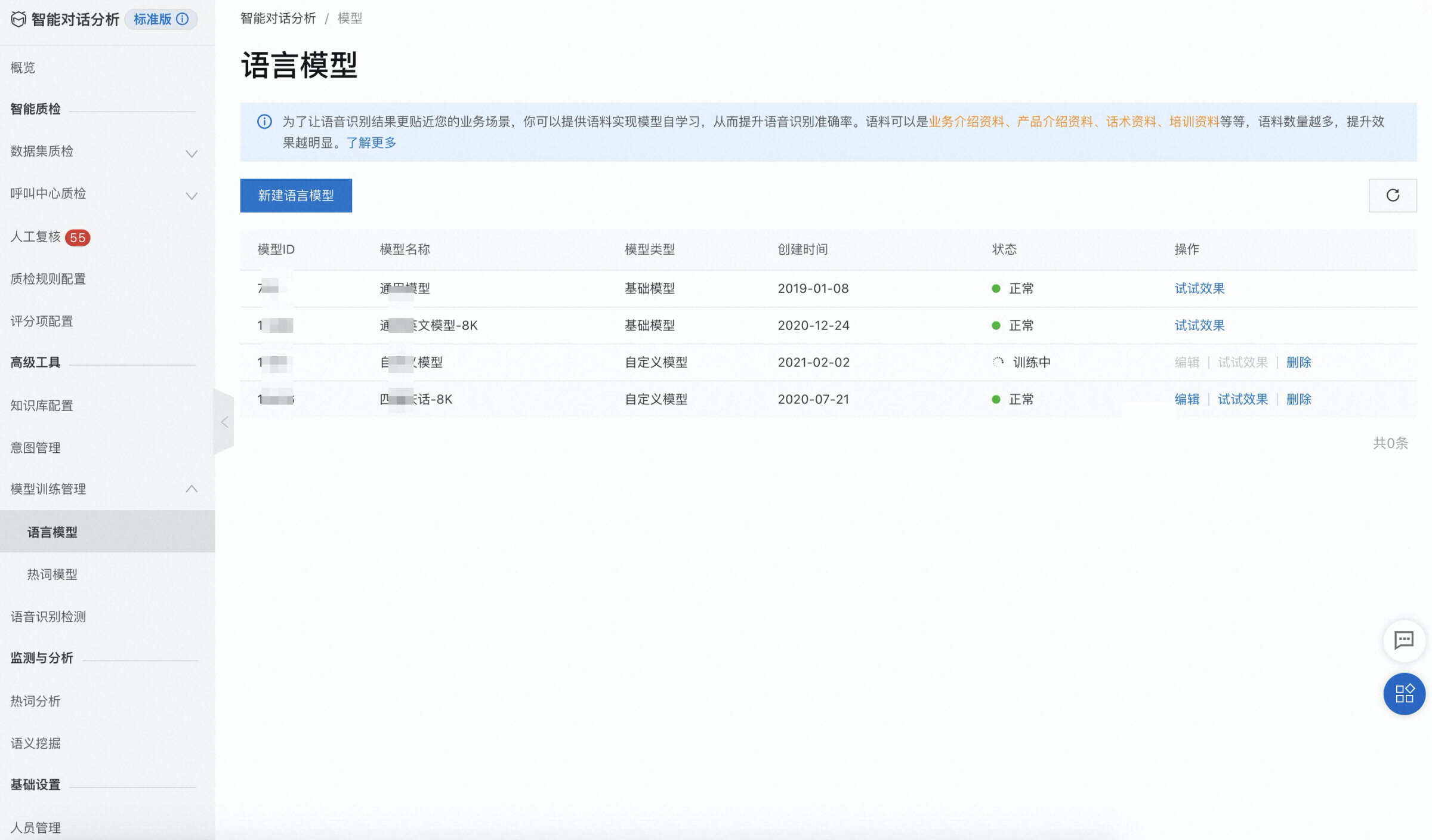
Task: Click the 训练中 status text
Action: (x=1032, y=362)
